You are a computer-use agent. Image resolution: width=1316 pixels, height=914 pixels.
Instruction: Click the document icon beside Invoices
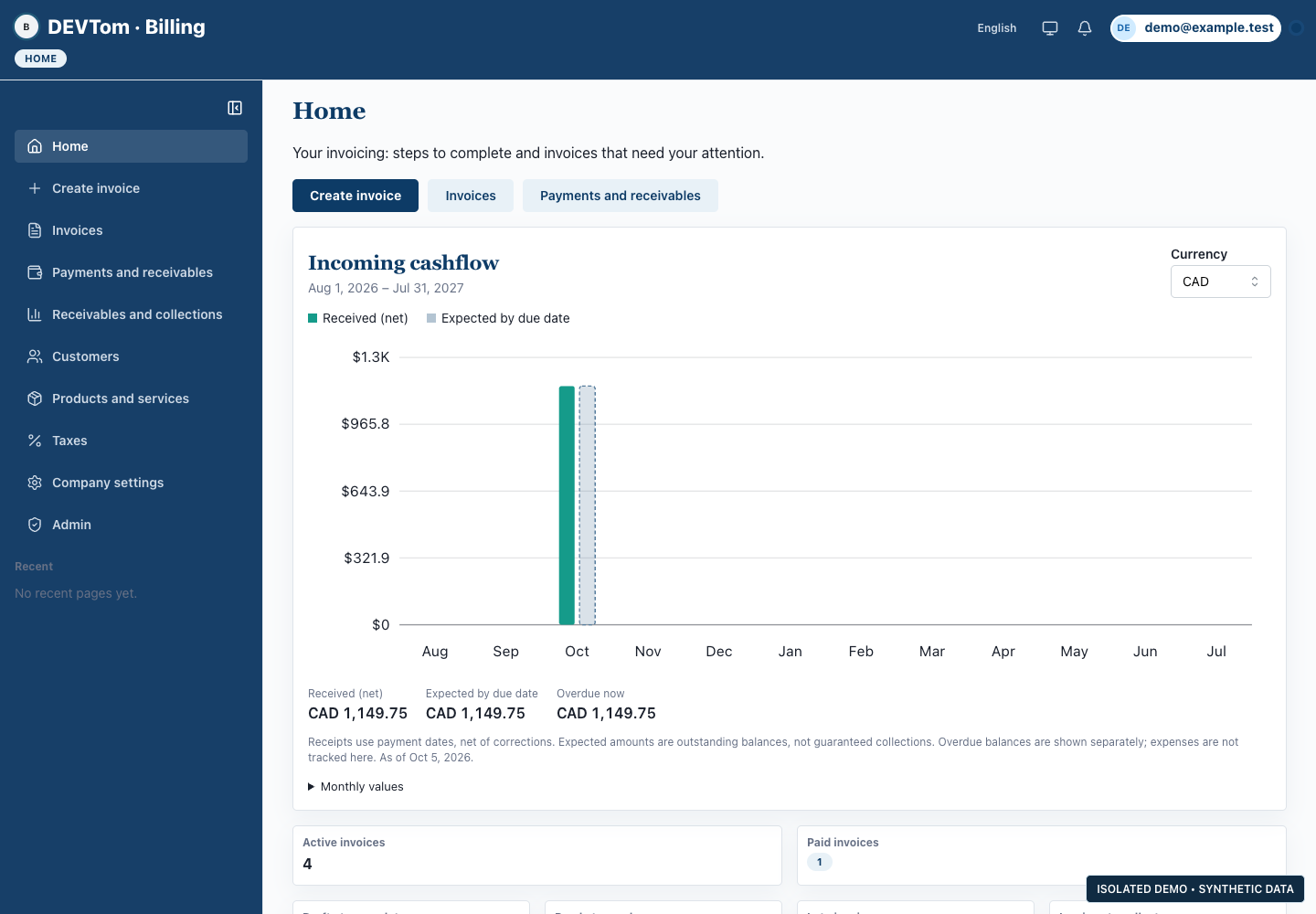pos(35,230)
